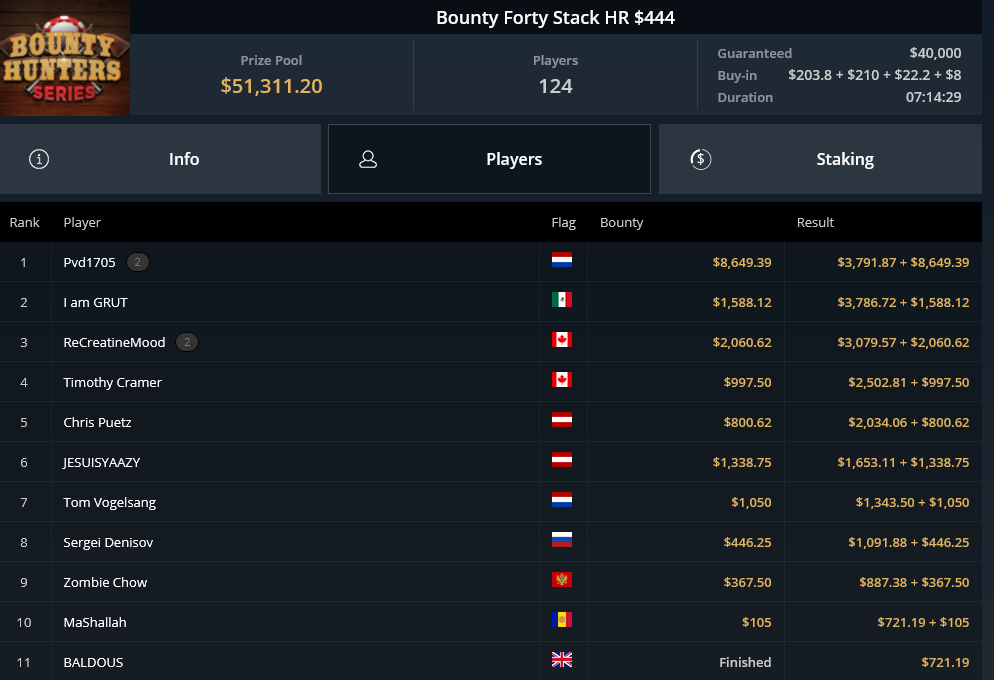Image resolution: width=994 pixels, height=680 pixels.
Task: Click bounty cell $8,649.39
Action: [742, 262]
